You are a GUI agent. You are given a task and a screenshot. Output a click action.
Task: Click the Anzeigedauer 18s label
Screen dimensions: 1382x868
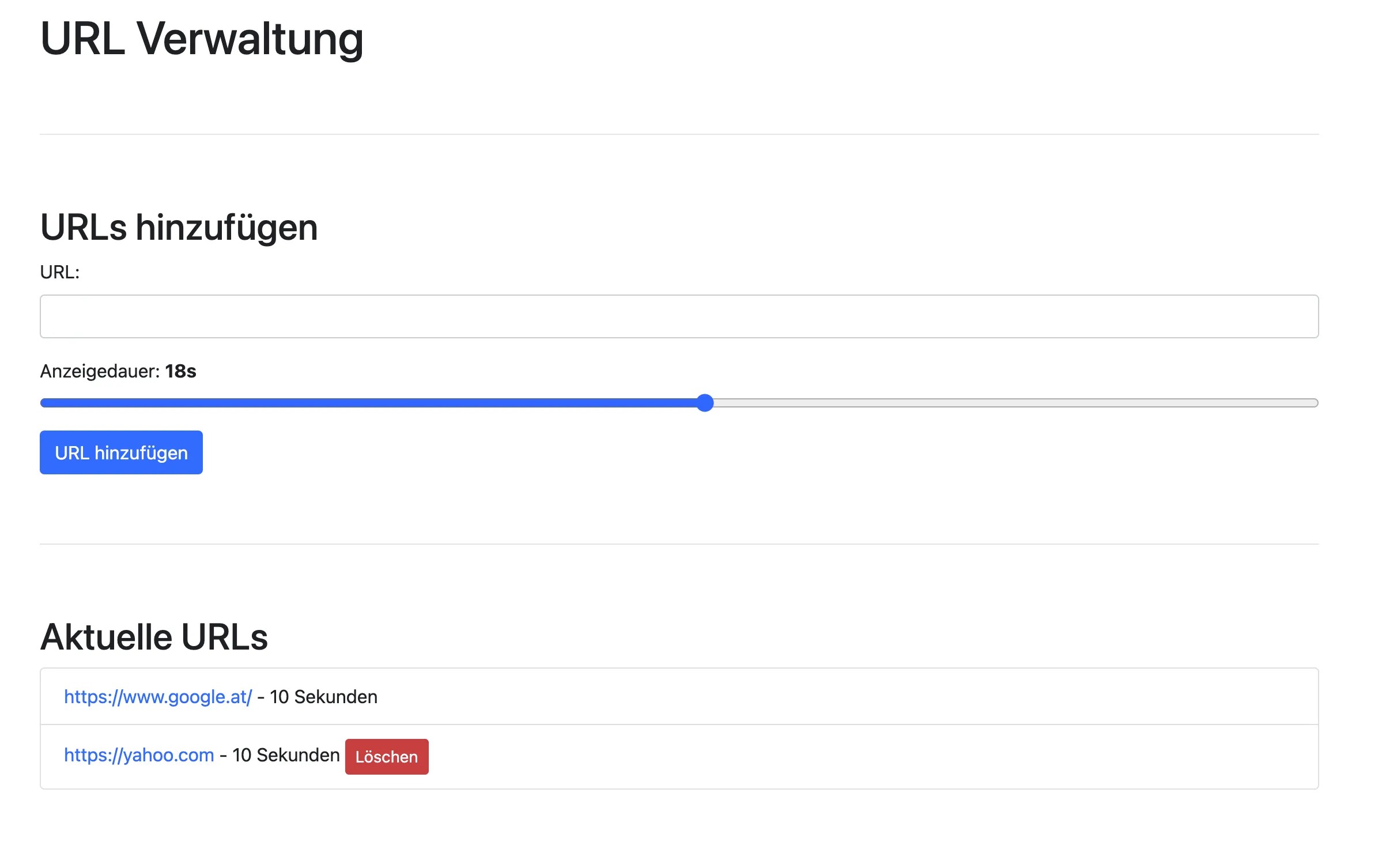[x=118, y=372]
